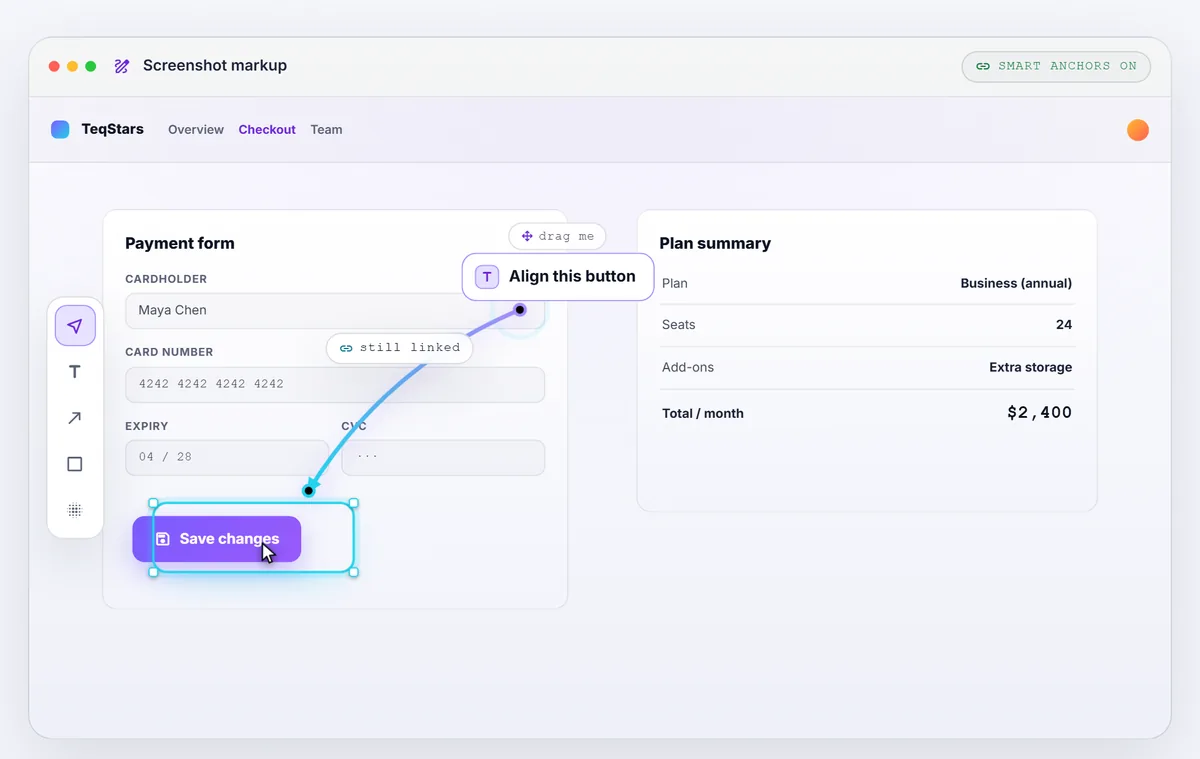
Task: Select the Text tool
Action: pos(75,372)
